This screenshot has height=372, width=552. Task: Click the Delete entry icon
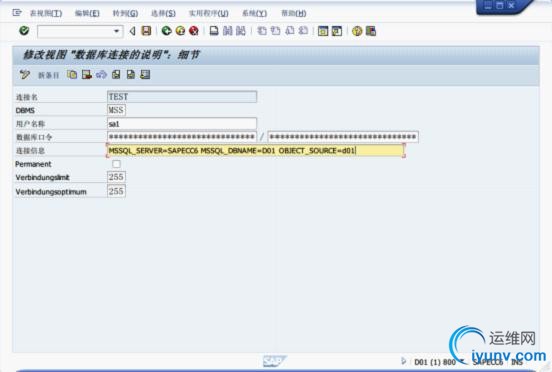[x=87, y=75]
